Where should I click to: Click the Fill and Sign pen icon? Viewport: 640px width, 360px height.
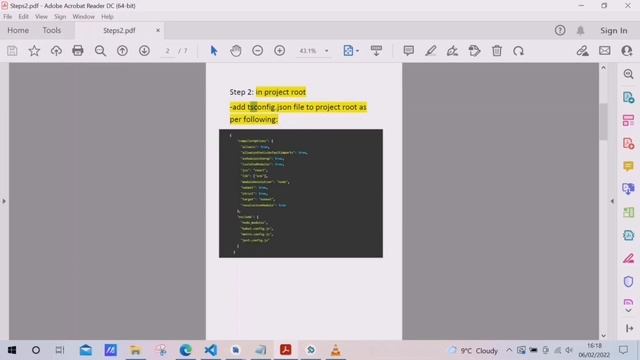pyautogui.click(x=582, y=51)
